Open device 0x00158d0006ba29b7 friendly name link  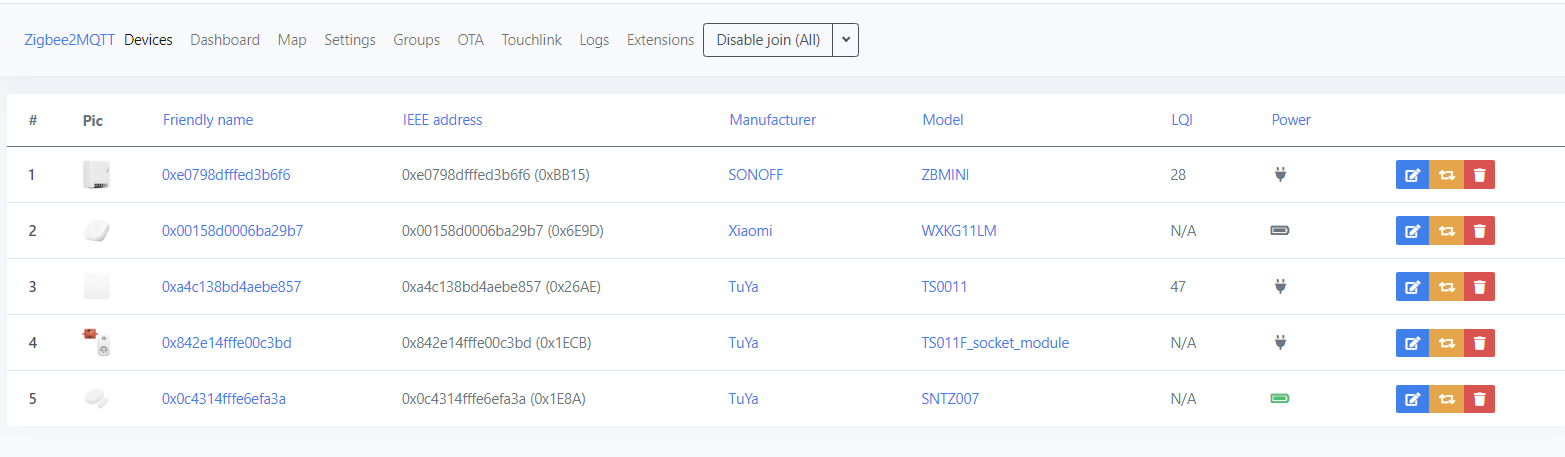coord(232,231)
